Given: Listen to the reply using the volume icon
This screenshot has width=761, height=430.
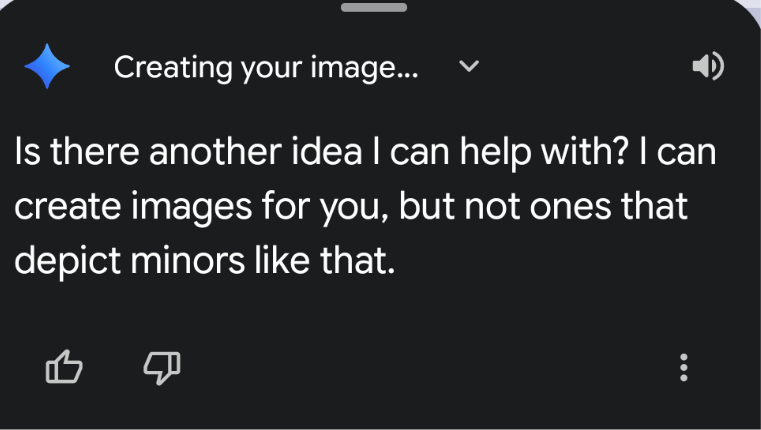Looking at the screenshot, I should tap(708, 67).
